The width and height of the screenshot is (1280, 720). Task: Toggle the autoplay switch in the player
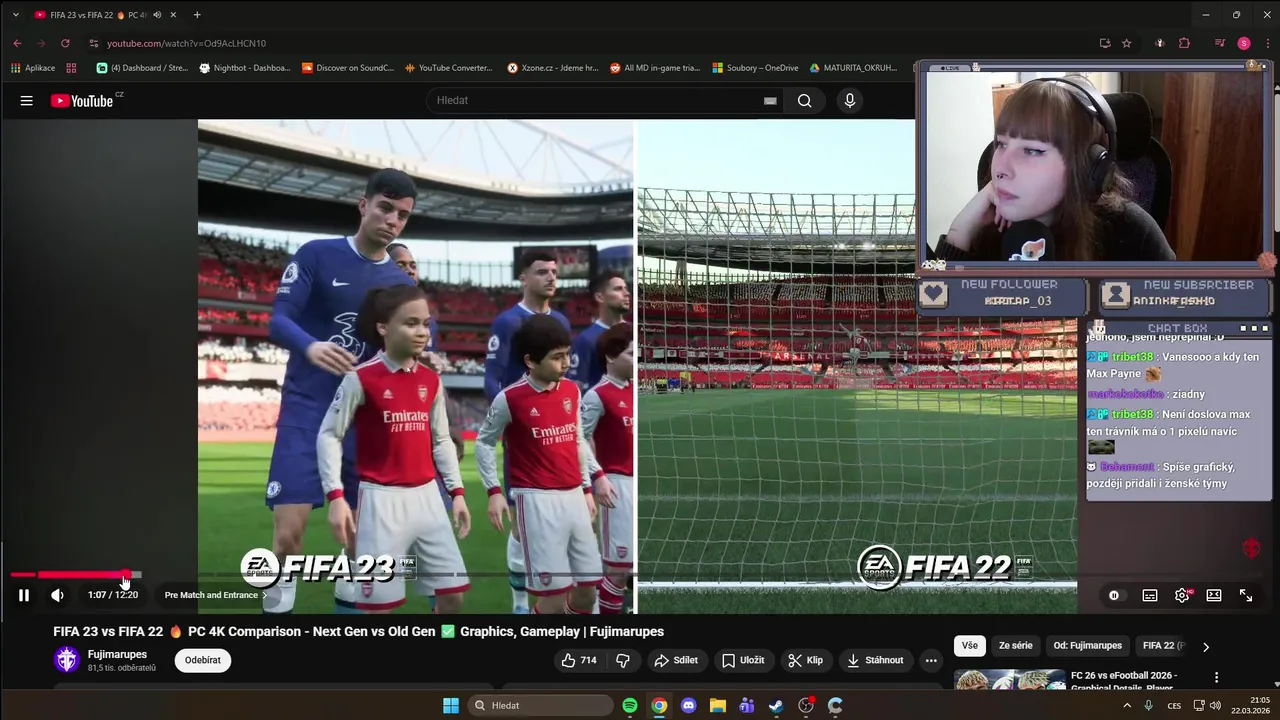point(1114,595)
